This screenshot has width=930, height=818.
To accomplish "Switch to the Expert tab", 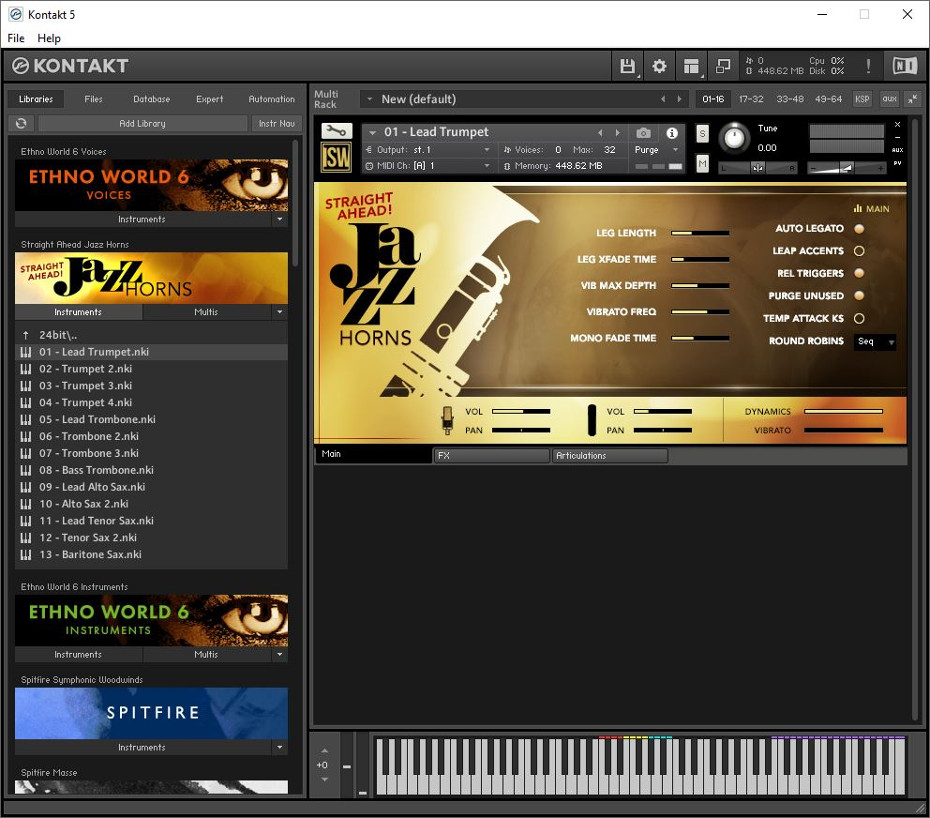I will click(210, 99).
